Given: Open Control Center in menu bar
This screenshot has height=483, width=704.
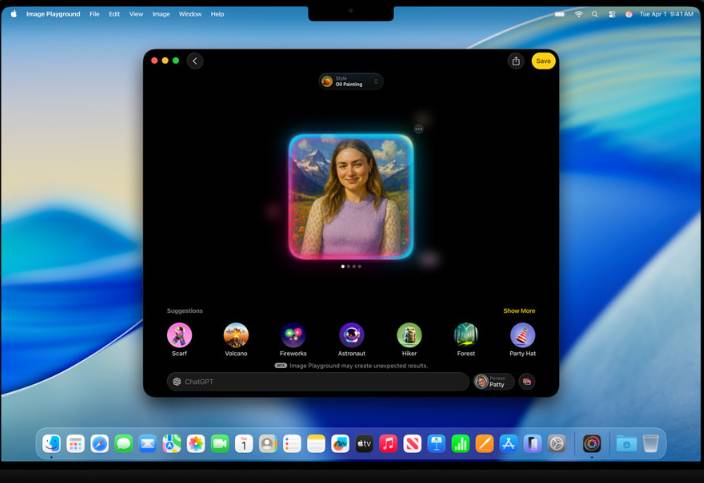Looking at the screenshot, I should click(612, 14).
